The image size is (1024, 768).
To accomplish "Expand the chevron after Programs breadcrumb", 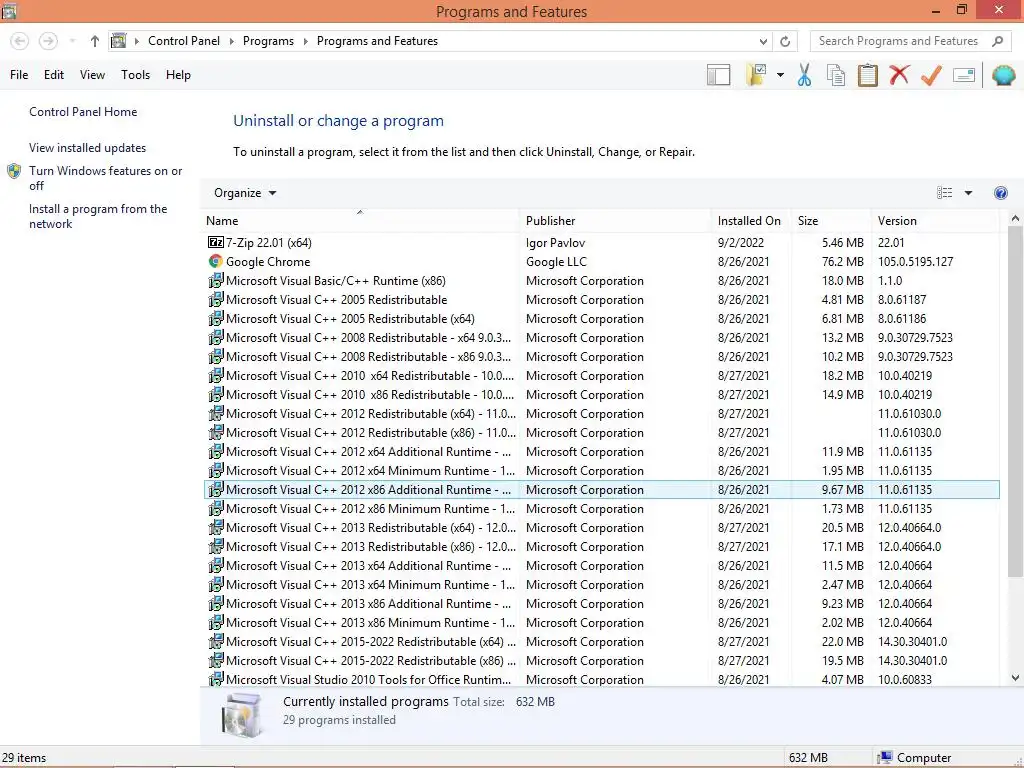I will (x=305, y=41).
